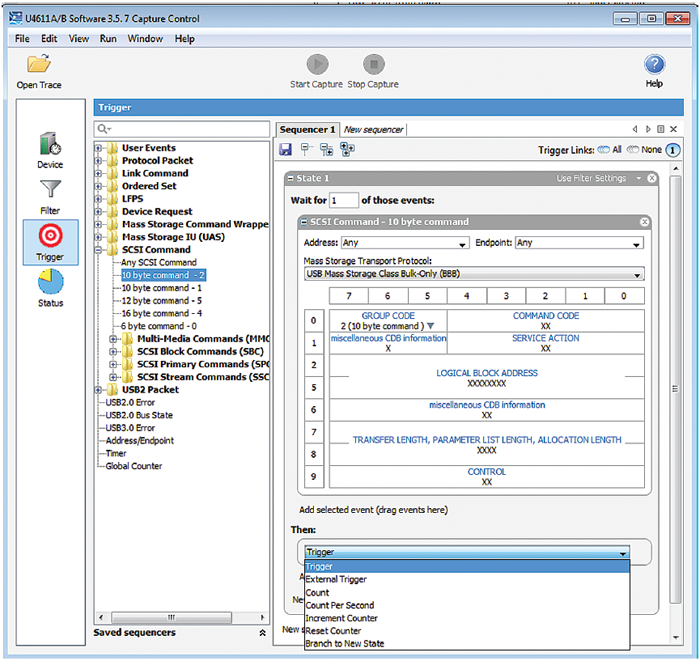This screenshot has height=661, width=700.
Task: Click the Start Capture play icon
Action: [x=317, y=64]
